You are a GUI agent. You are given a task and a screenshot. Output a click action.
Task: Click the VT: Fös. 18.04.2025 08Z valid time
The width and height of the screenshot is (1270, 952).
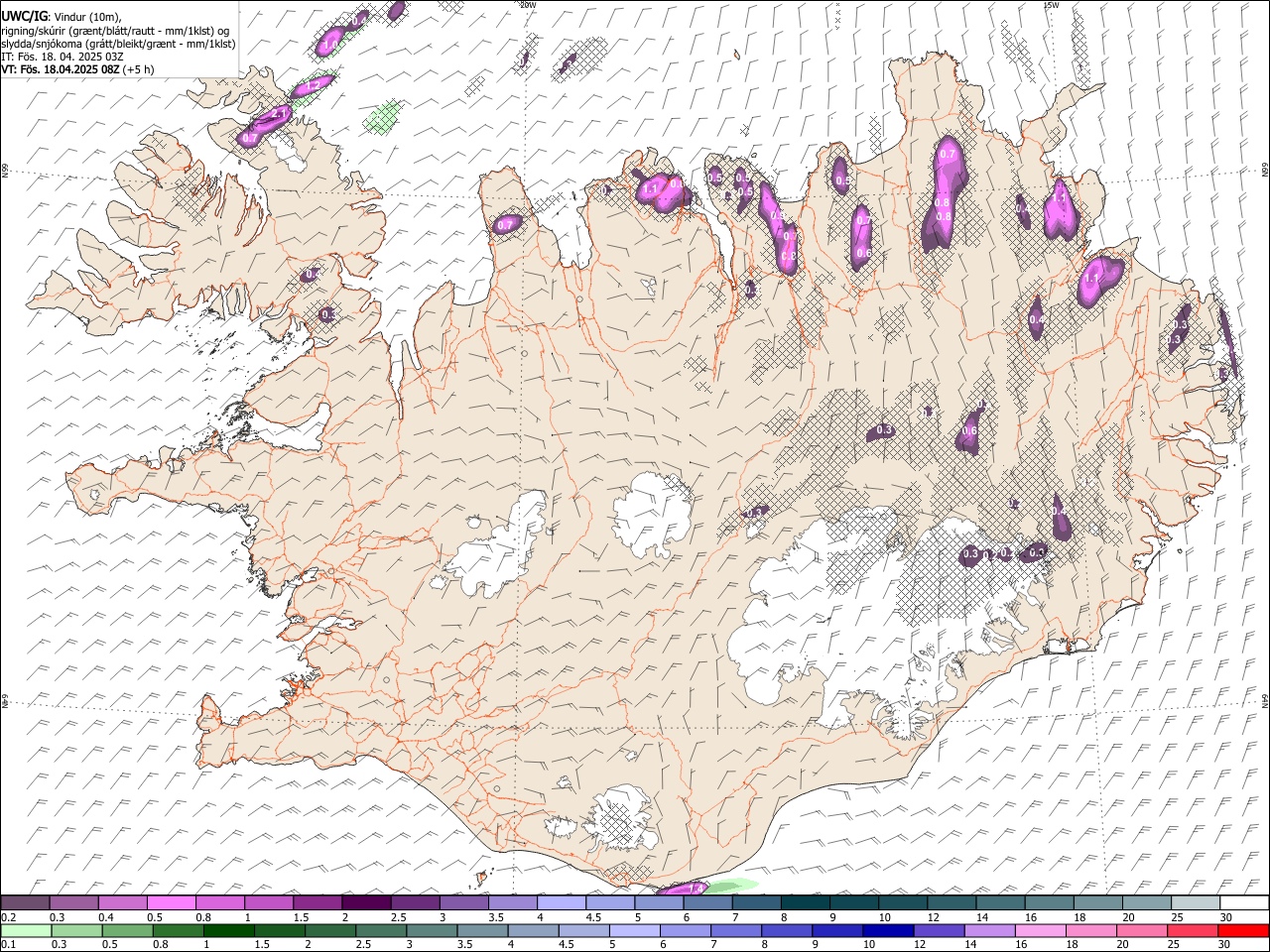(x=61, y=69)
